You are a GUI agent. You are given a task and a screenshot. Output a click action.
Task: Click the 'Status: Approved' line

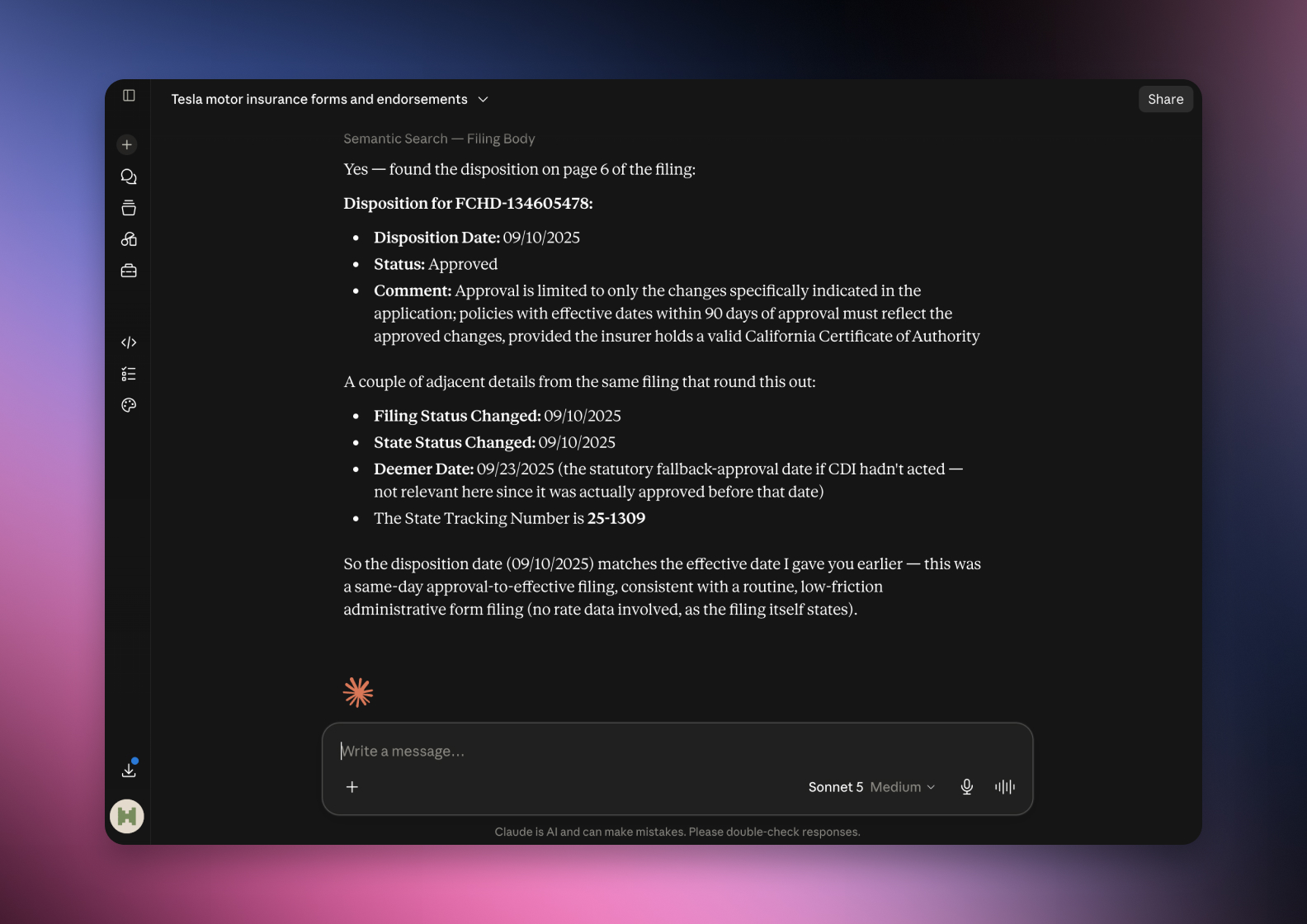point(436,264)
